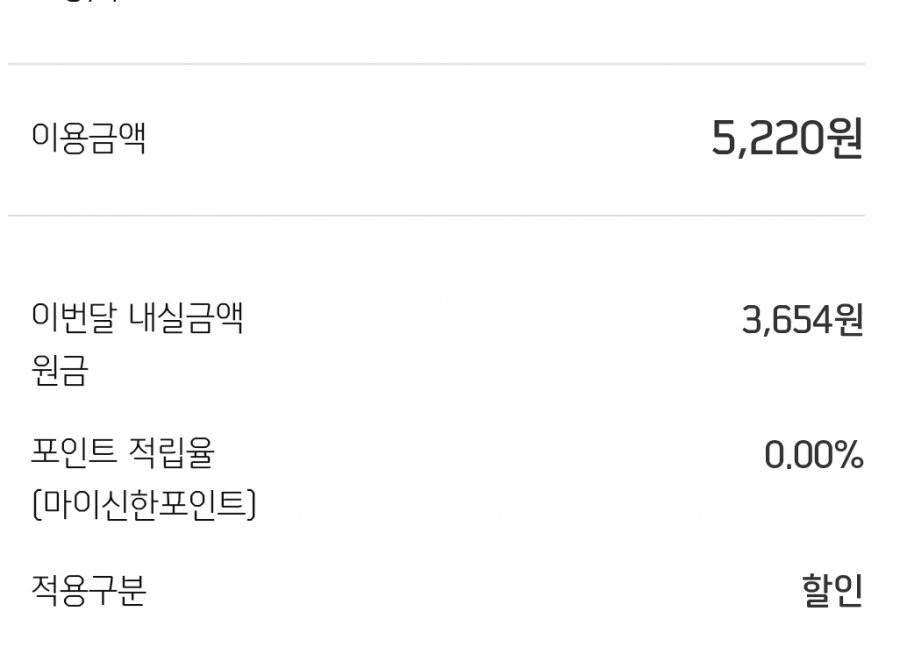Select the 0.00% accrual rate value
The width and height of the screenshot is (900, 647).
(813, 455)
